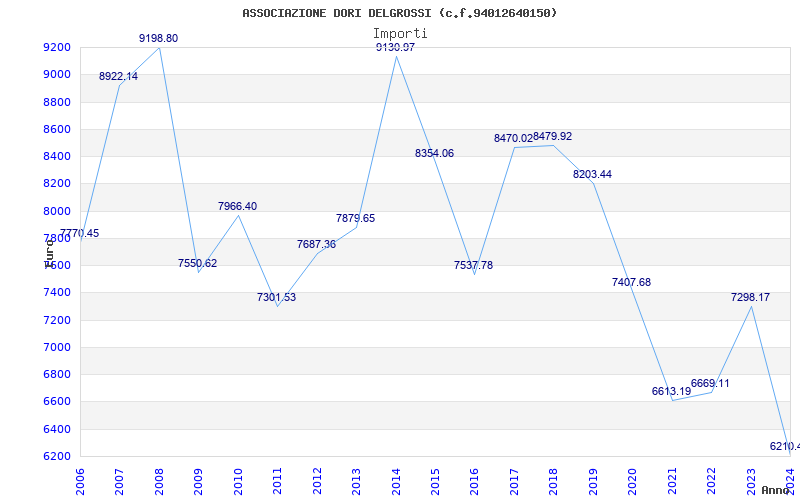This screenshot has width=800, height=500.
Task: Click y-axis value 9000
Action: [57, 74]
